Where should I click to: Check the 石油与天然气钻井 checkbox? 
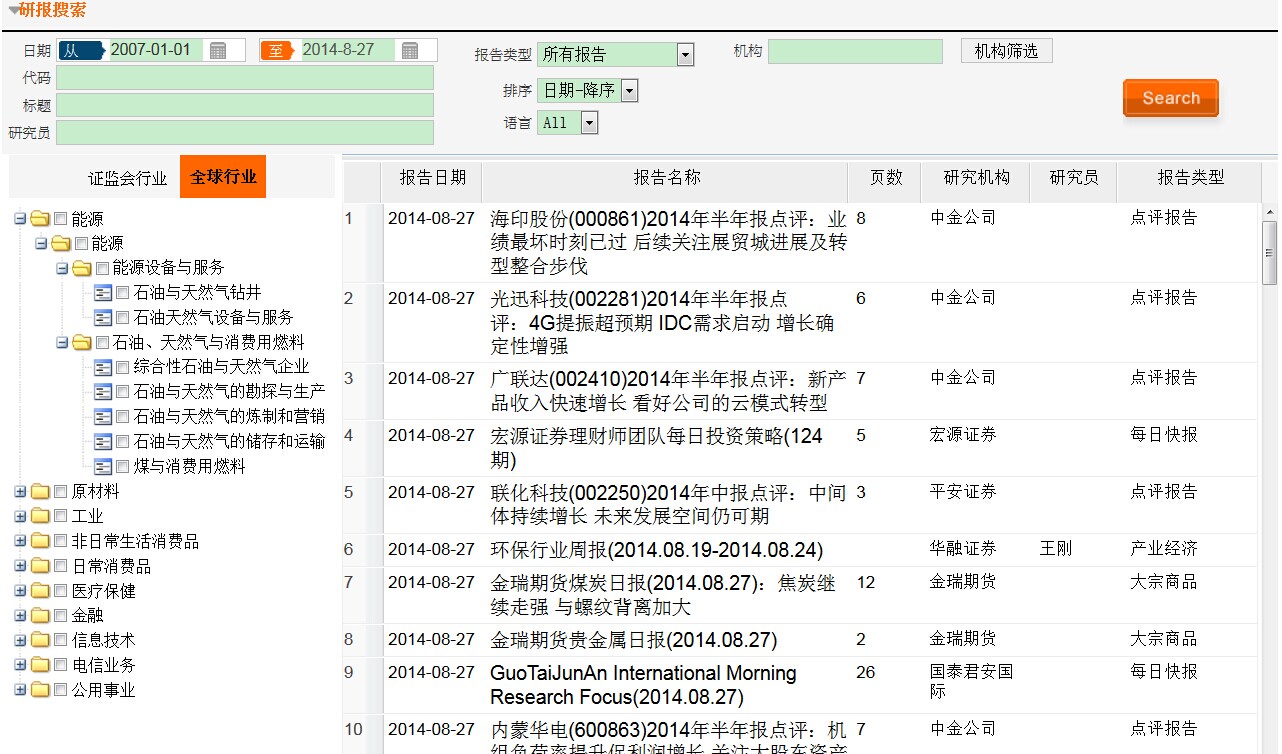(x=123, y=293)
